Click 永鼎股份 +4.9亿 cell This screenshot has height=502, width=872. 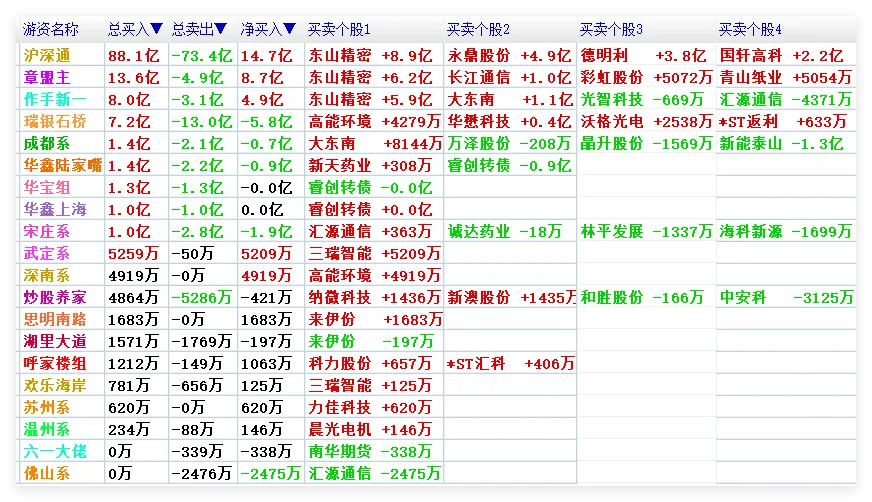509,56
